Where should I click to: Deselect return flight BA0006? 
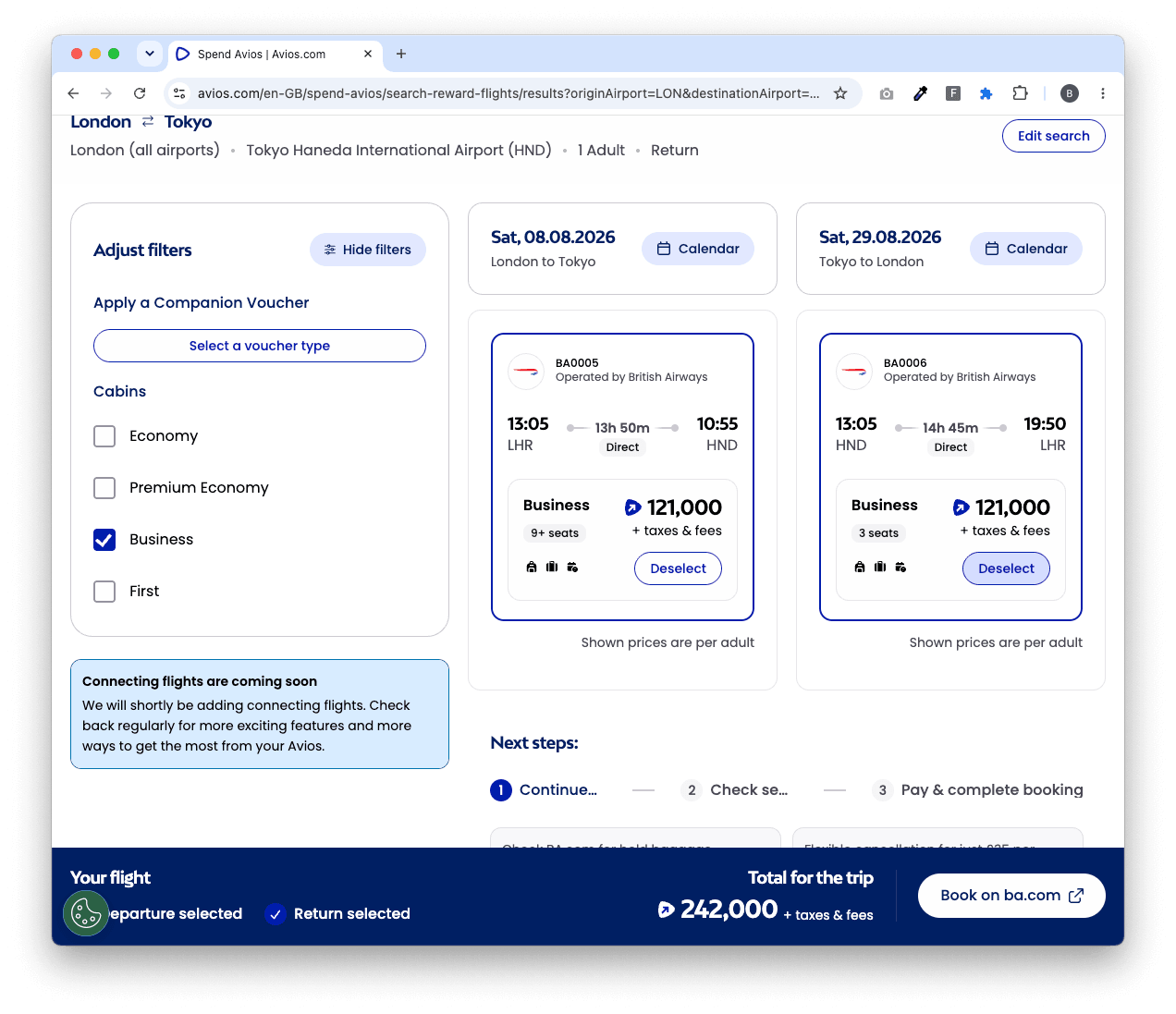1006,568
